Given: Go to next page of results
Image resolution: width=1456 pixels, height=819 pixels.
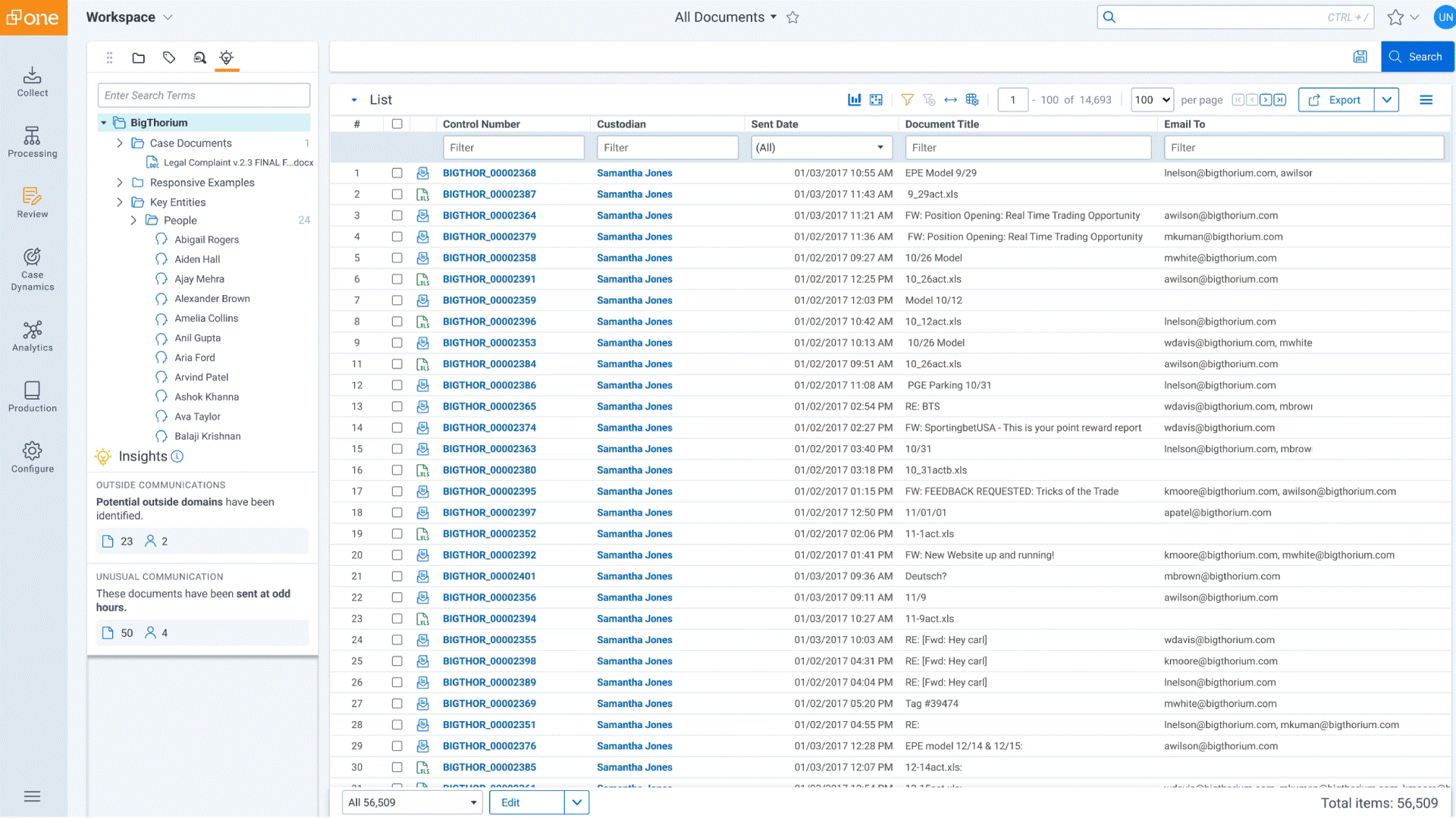Looking at the screenshot, I should coord(1266,100).
